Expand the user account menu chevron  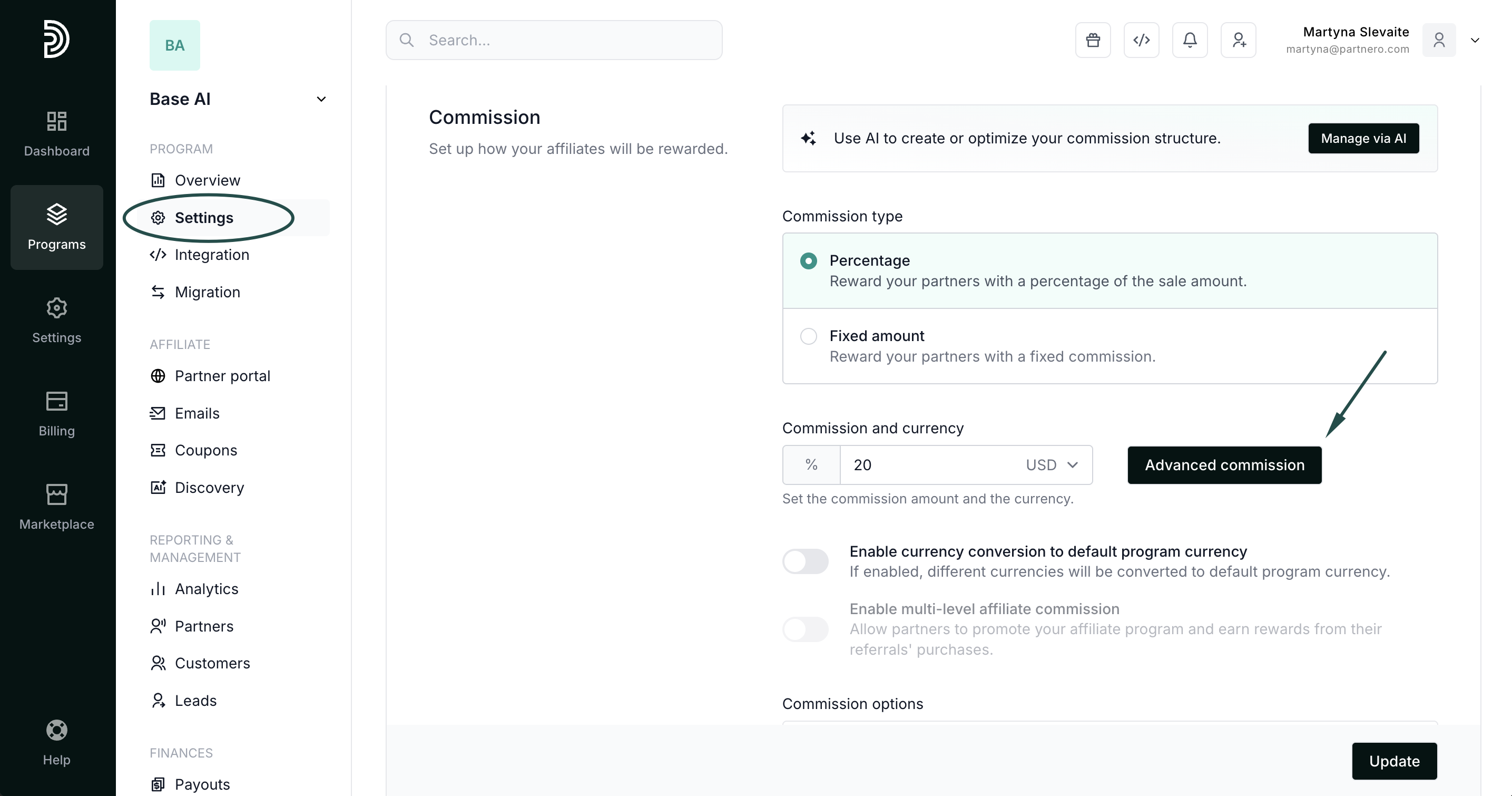1475,40
